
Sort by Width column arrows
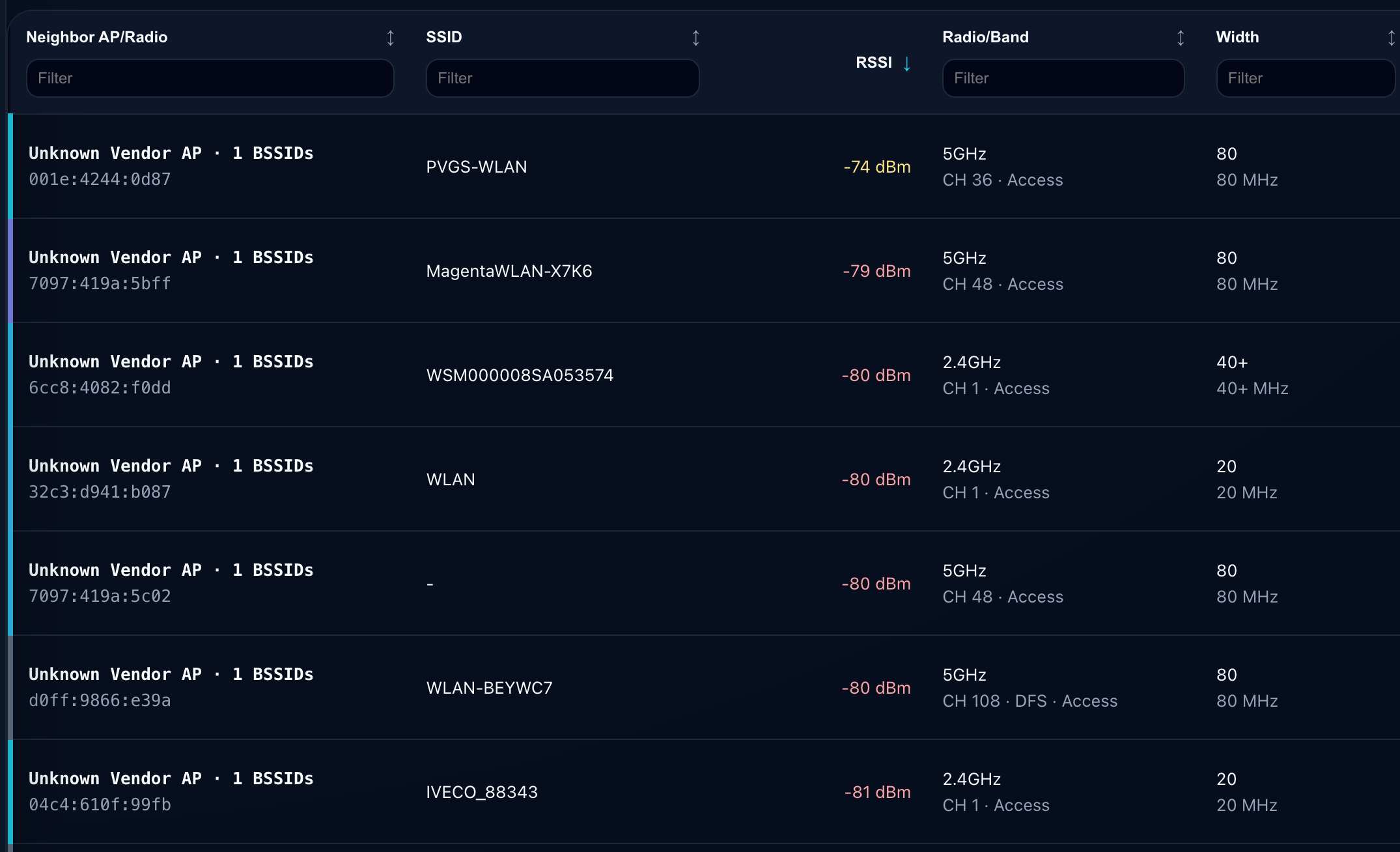coord(1391,38)
